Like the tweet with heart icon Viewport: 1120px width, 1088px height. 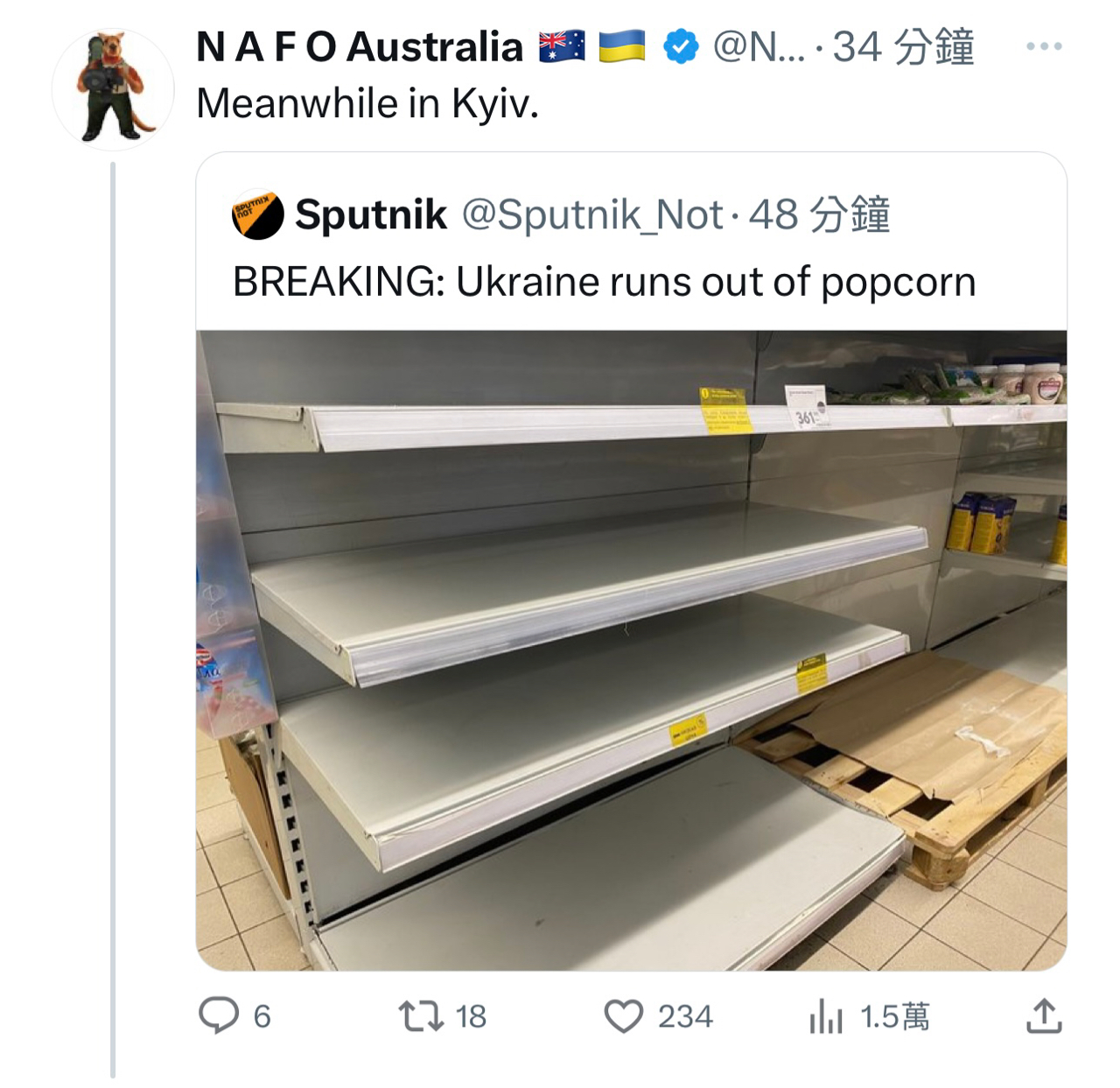tap(624, 1016)
